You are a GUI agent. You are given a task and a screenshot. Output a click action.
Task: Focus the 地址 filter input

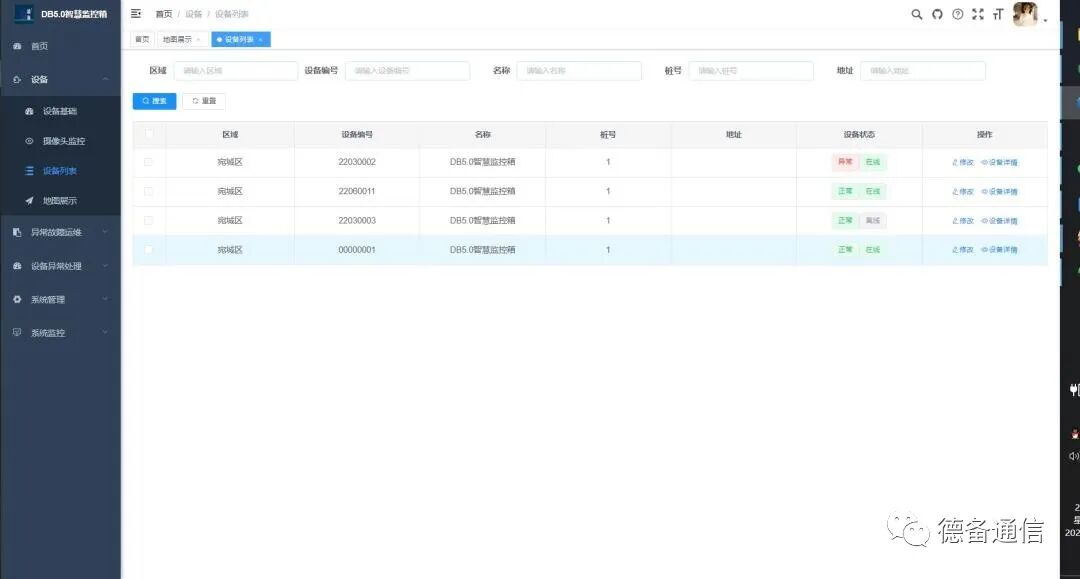[x=923, y=71]
